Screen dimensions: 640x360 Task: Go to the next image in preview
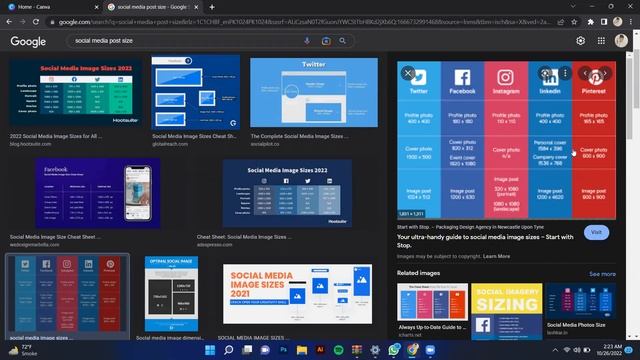605,73
